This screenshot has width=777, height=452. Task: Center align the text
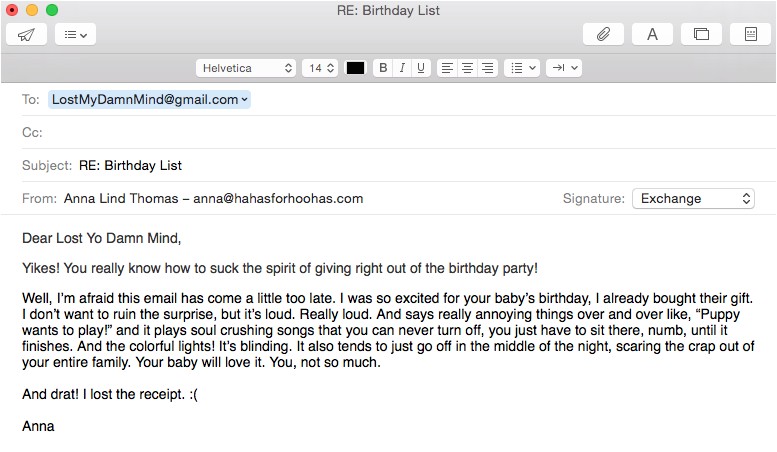(467, 68)
